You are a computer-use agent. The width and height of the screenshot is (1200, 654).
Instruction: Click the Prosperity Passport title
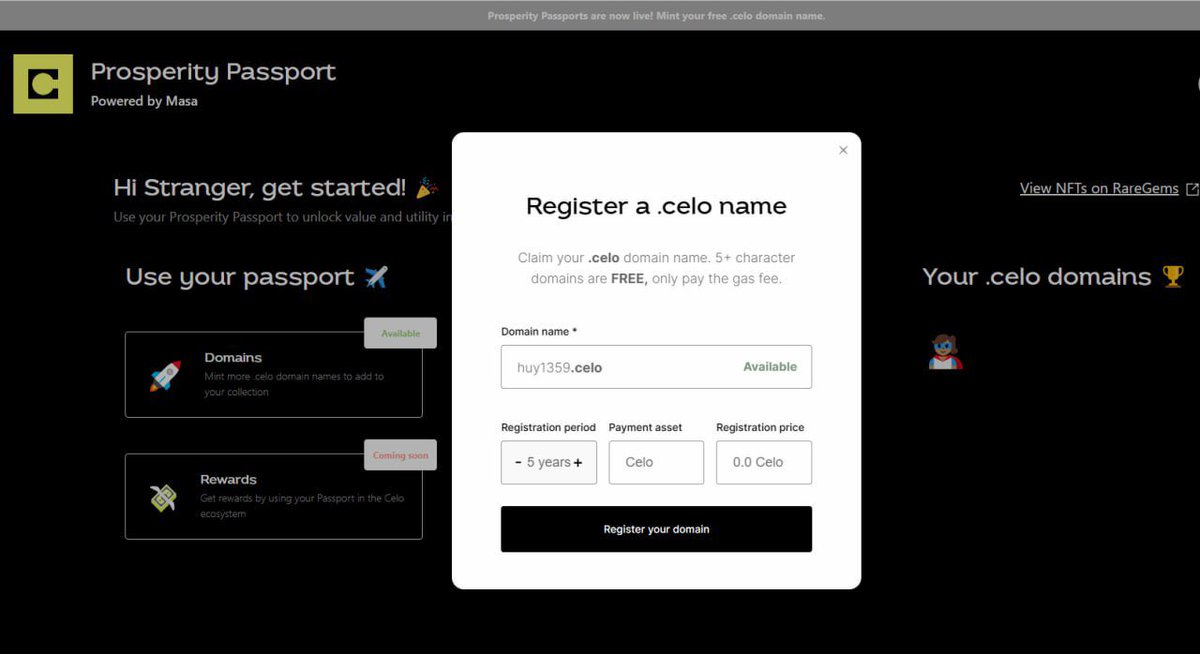213,72
